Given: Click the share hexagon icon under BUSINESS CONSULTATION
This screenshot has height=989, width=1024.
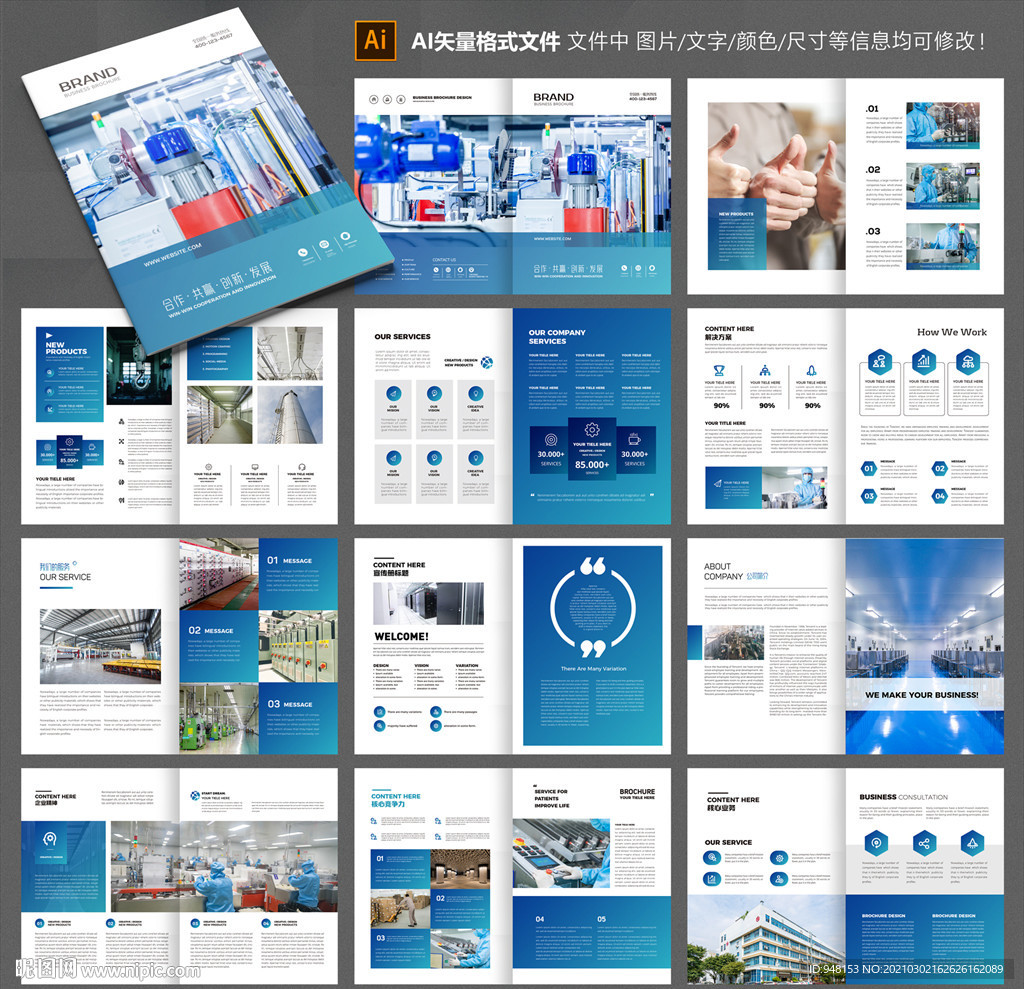Looking at the screenshot, I should tap(924, 843).
